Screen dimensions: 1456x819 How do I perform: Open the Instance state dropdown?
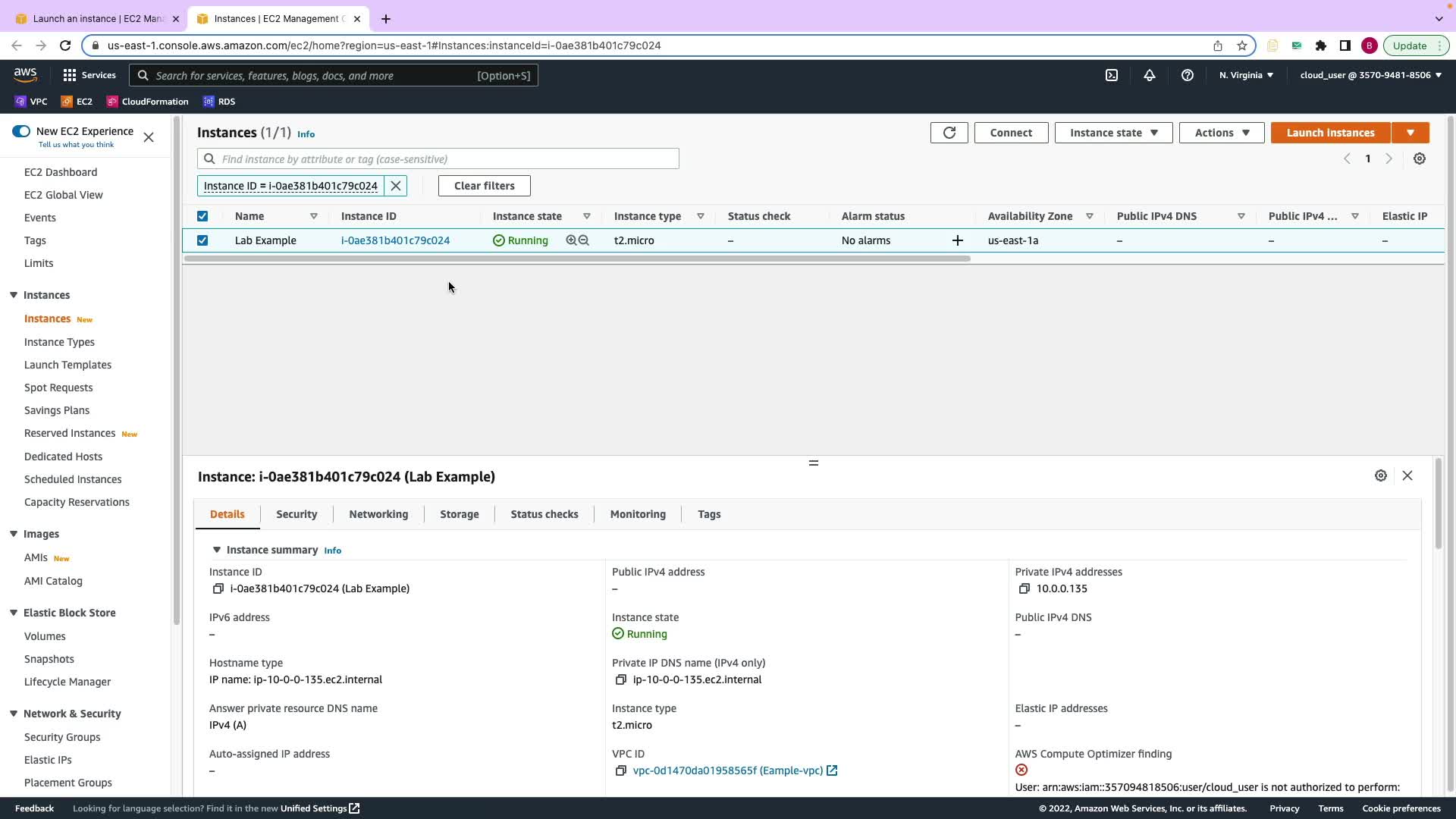click(x=1112, y=133)
